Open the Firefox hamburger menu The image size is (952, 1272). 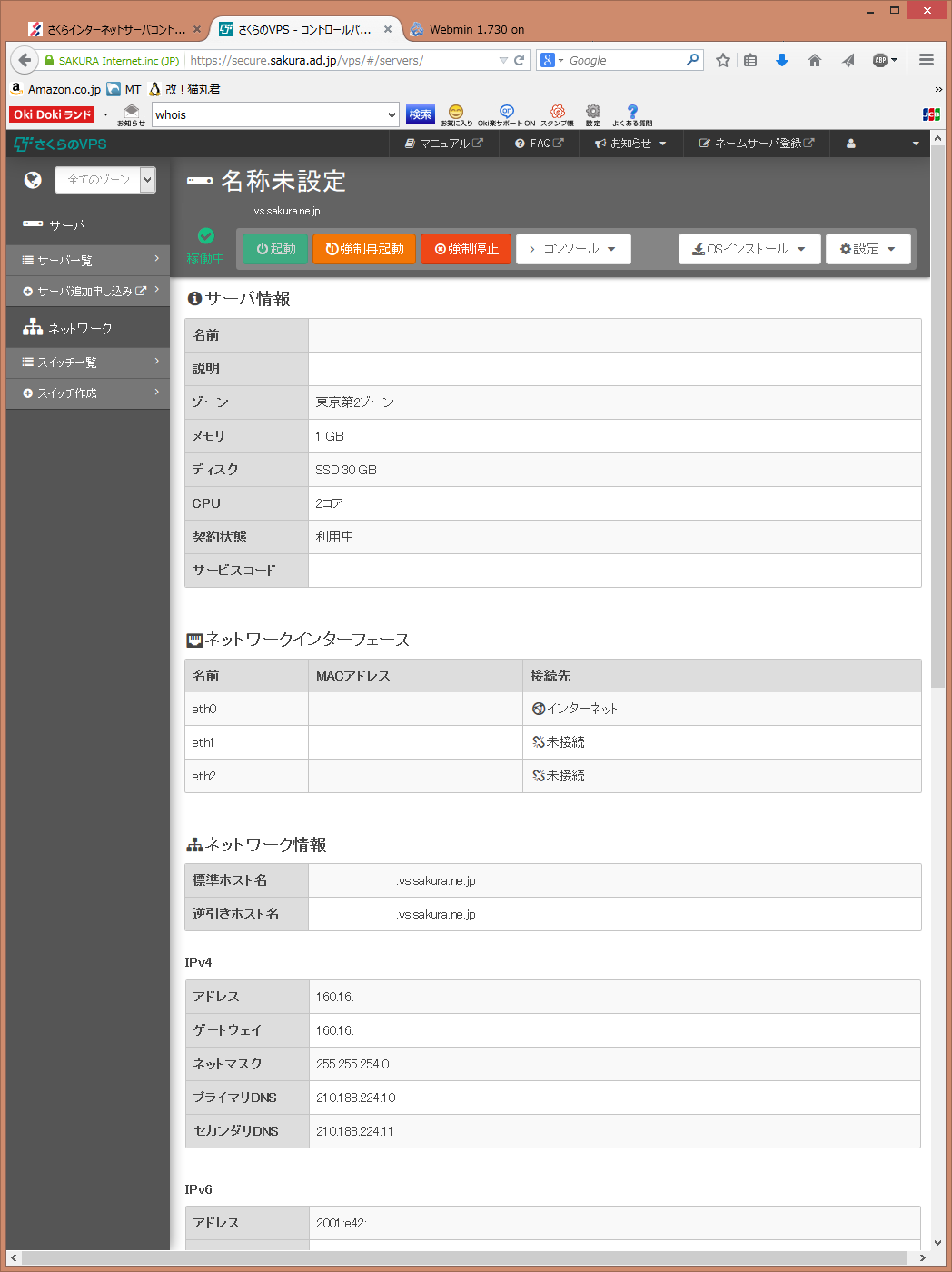tap(926, 60)
